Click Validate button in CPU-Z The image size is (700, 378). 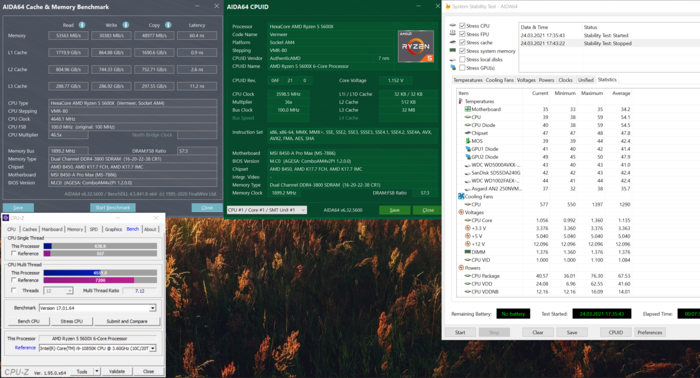(x=117, y=371)
